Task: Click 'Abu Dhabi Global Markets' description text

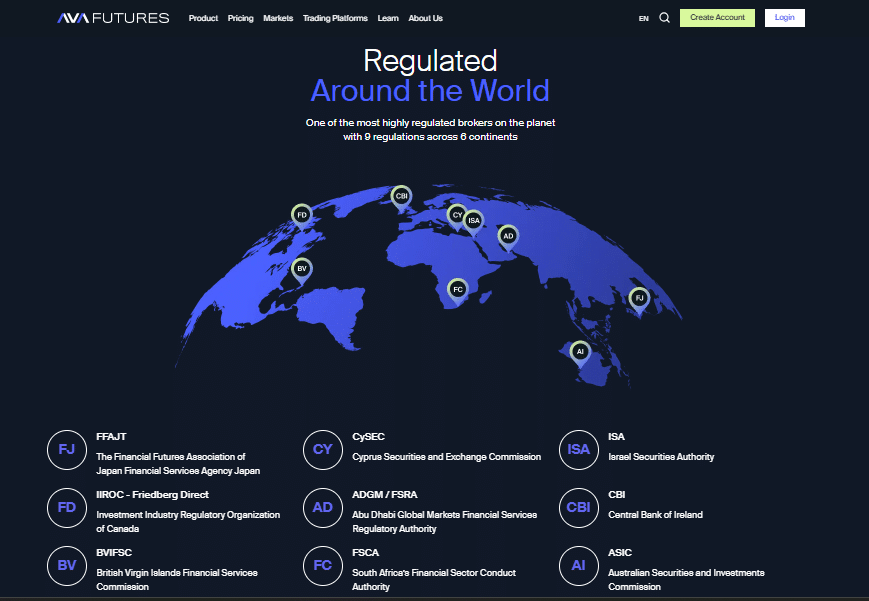Action: pos(444,522)
